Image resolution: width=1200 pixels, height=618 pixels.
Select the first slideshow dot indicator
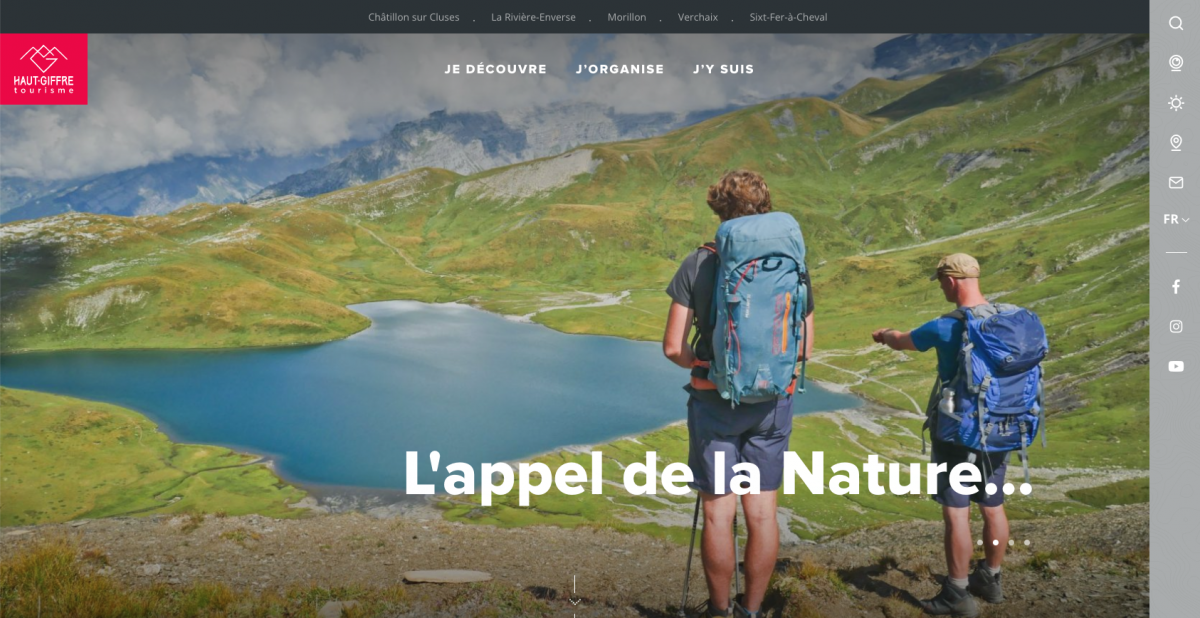[x=980, y=543]
